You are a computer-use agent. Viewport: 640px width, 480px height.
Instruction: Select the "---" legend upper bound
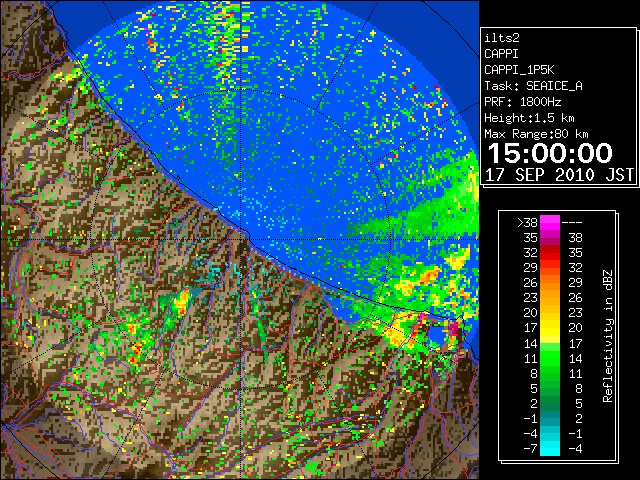pyautogui.click(x=572, y=222)
